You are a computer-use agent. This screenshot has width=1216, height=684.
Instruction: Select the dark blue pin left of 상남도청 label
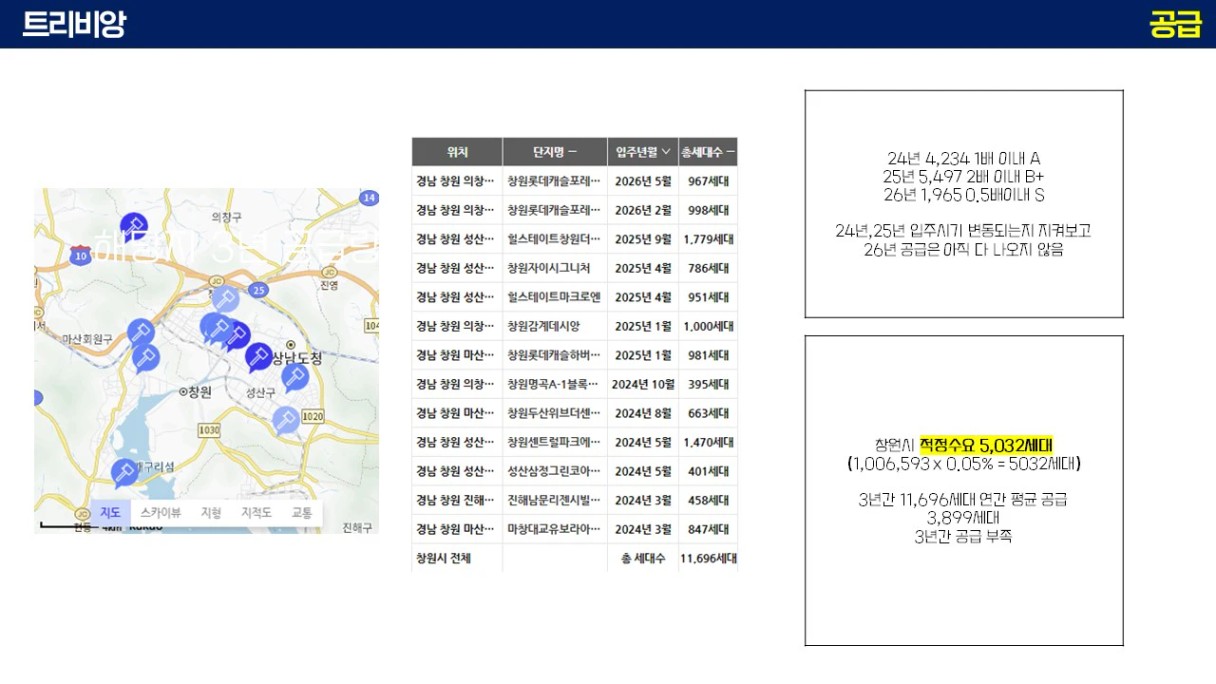pos(258,356)
